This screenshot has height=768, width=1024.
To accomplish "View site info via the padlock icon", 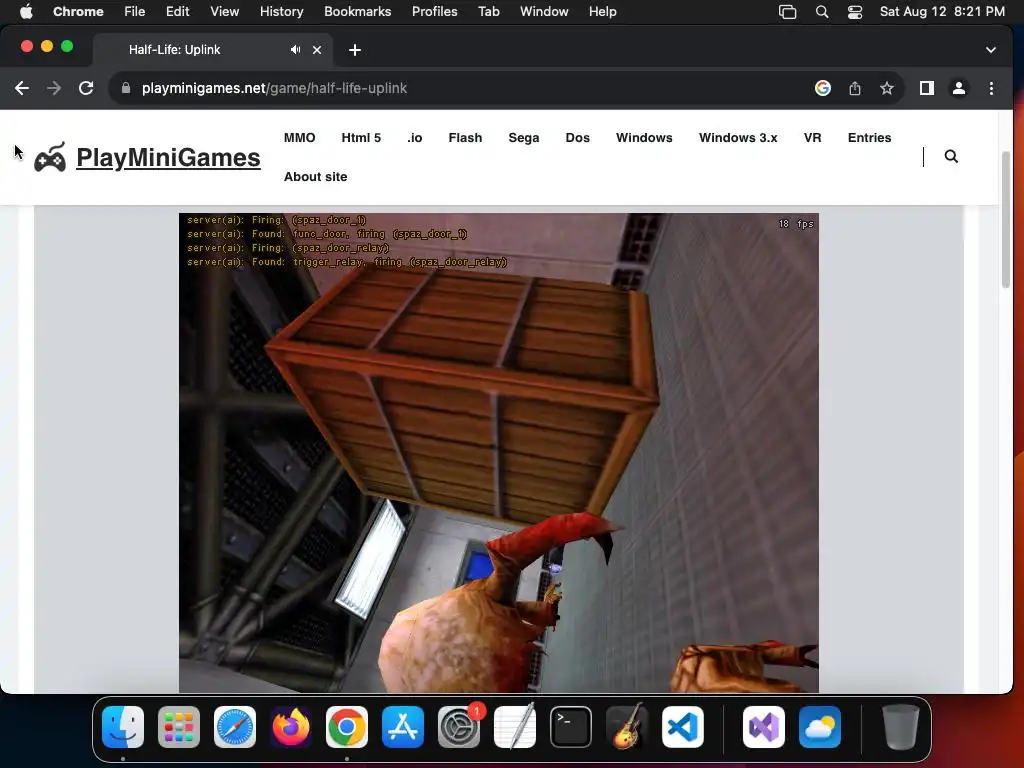I will point(126,88).
